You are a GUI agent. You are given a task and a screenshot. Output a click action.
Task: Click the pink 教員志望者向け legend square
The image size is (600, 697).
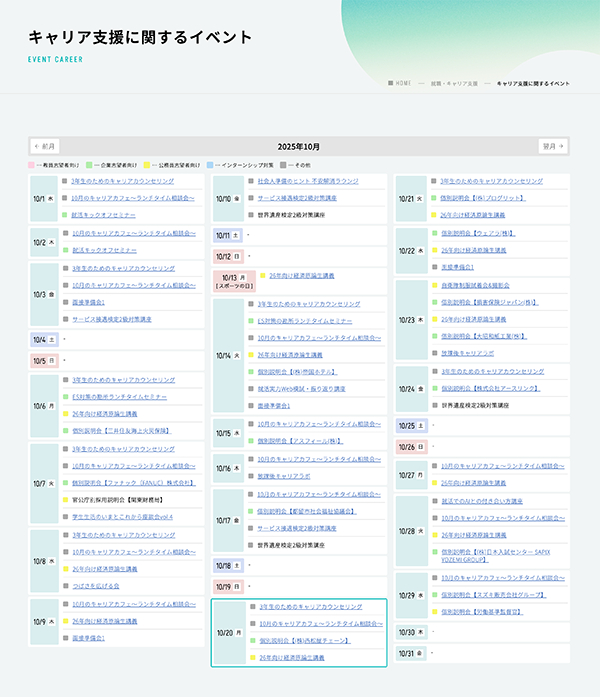[32, 164]
